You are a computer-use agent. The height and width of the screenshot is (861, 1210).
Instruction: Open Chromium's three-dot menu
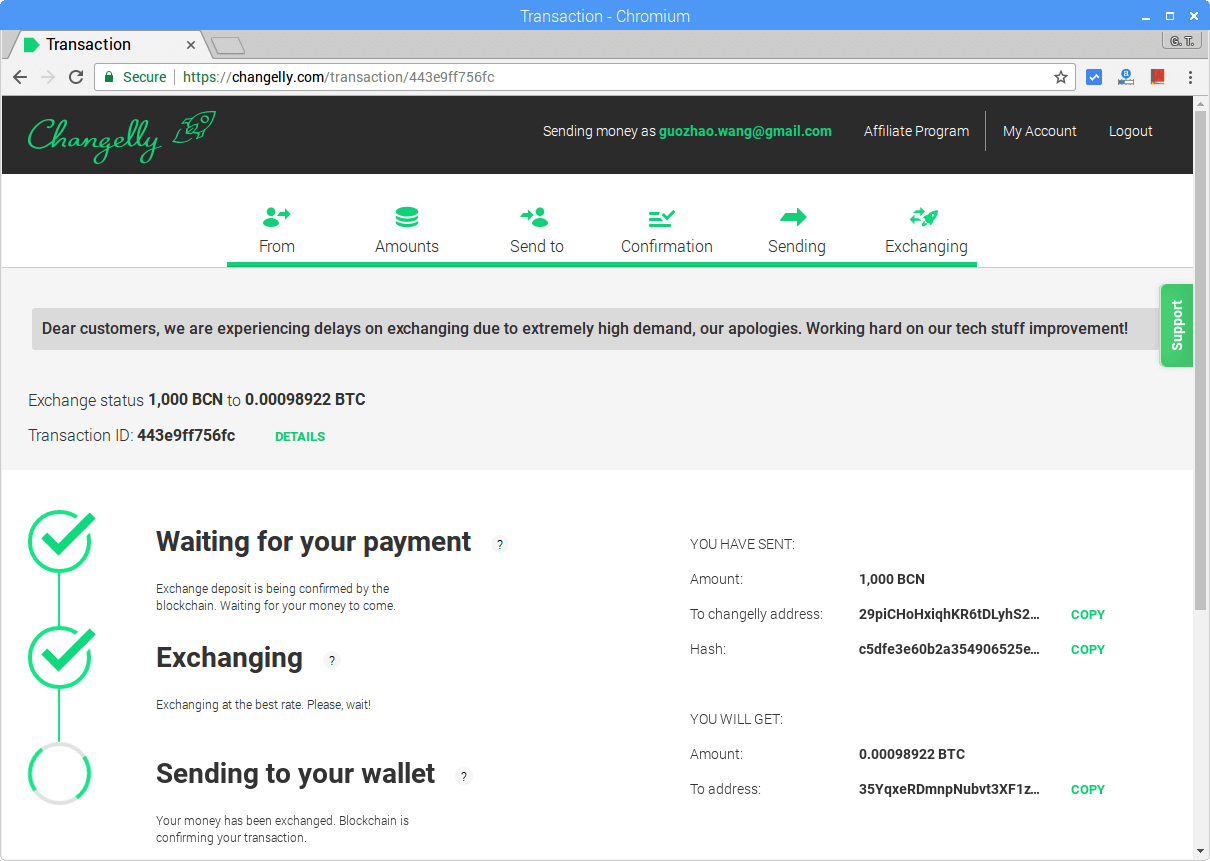click(x=1189, y=76)
